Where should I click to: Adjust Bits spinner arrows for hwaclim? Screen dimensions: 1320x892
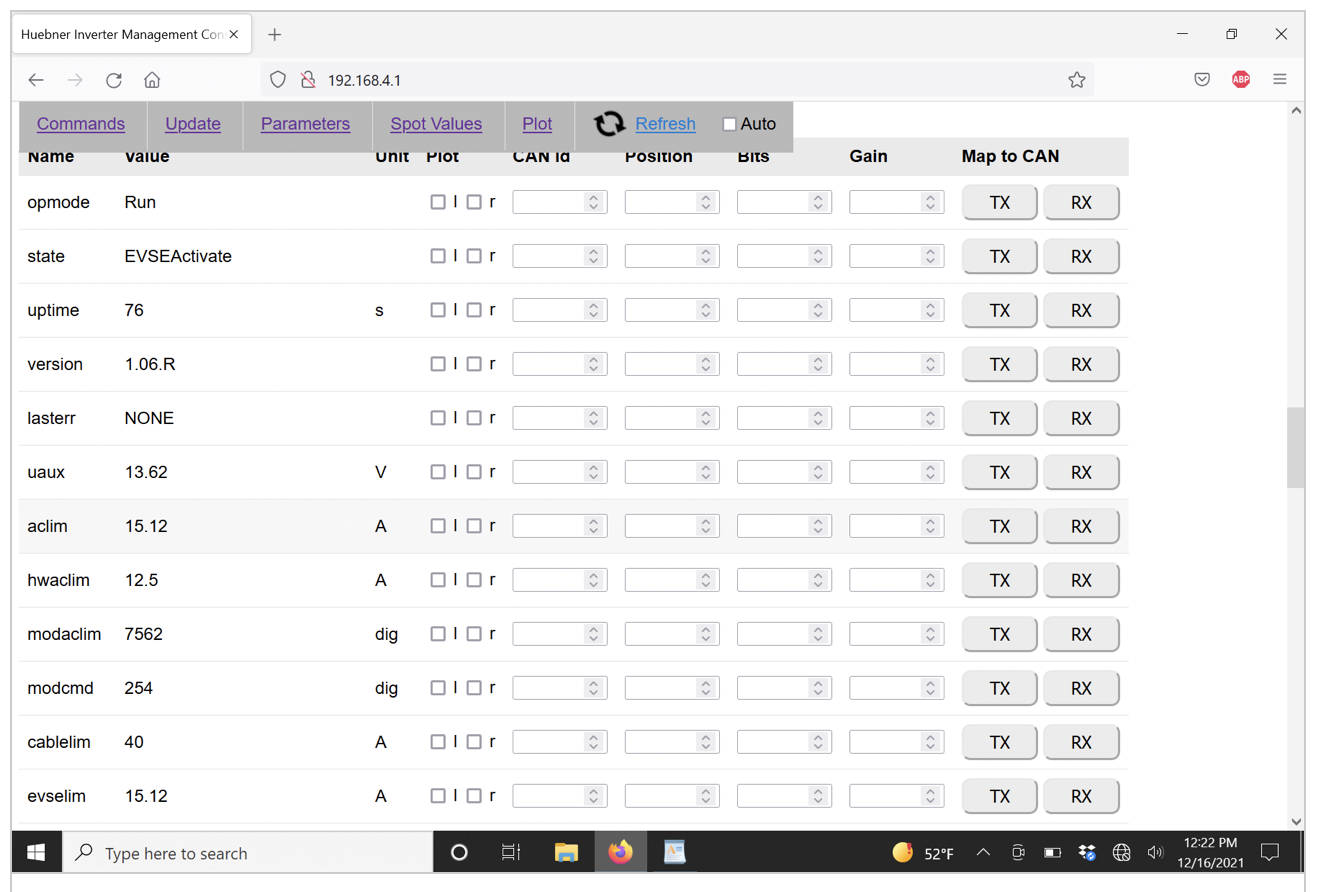[x=818, y=580]
